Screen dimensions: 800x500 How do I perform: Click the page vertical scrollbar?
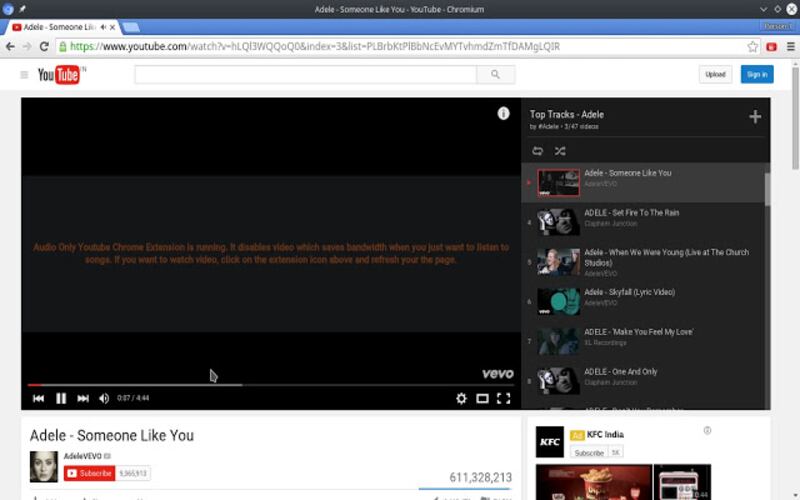coord(795,117)
